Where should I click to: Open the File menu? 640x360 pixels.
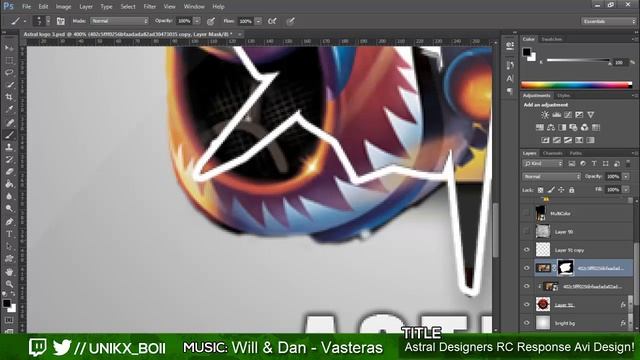click(27, 7)
